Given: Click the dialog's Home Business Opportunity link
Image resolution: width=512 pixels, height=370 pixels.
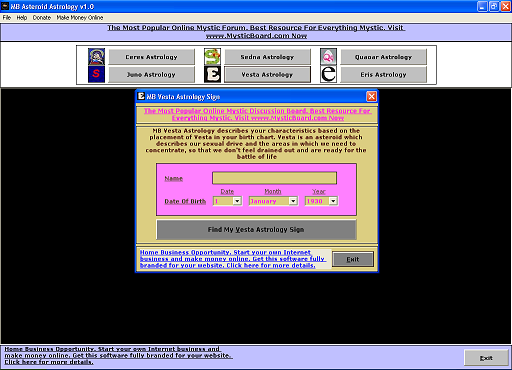Looking at the screenshot, I should click(x=233, y=259).
